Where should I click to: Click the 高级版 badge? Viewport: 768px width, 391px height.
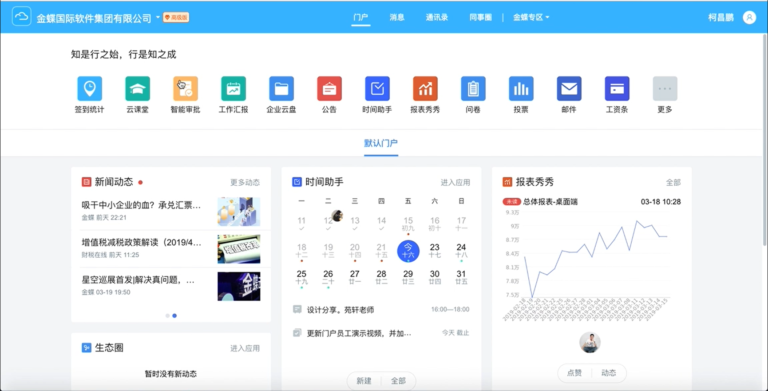[x=176, y=18]
